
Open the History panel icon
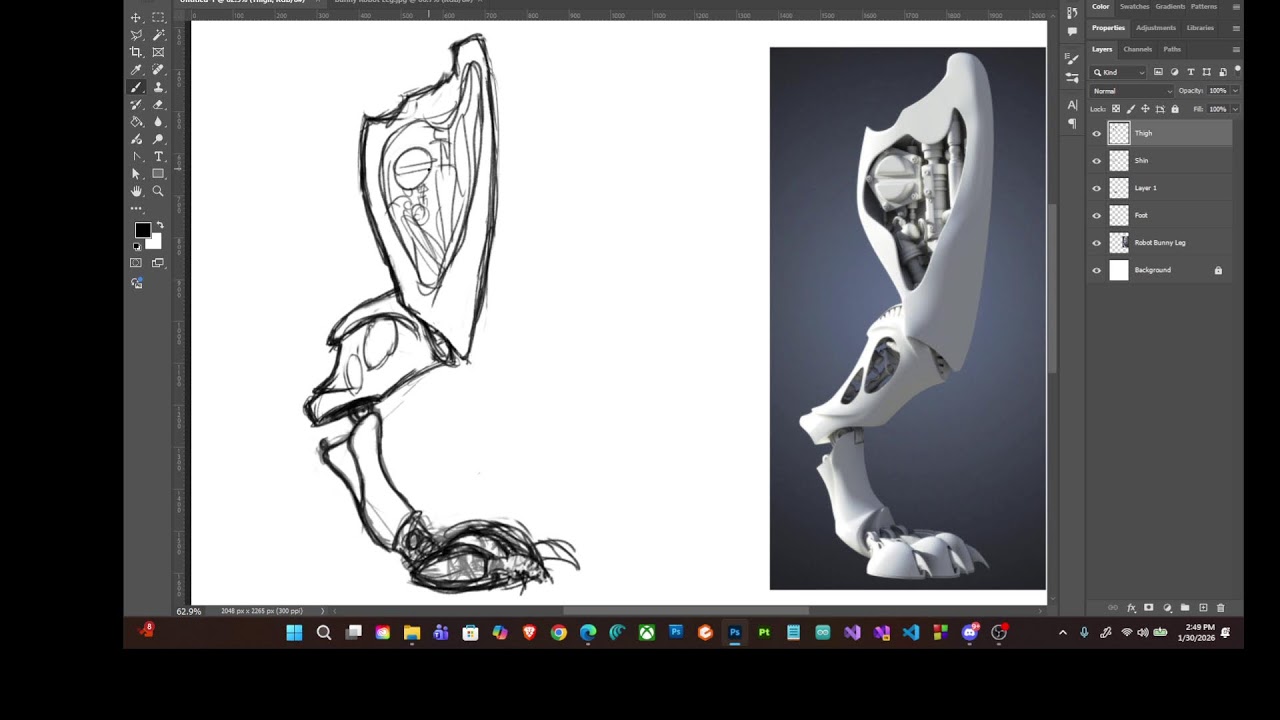coord(1072,13)
